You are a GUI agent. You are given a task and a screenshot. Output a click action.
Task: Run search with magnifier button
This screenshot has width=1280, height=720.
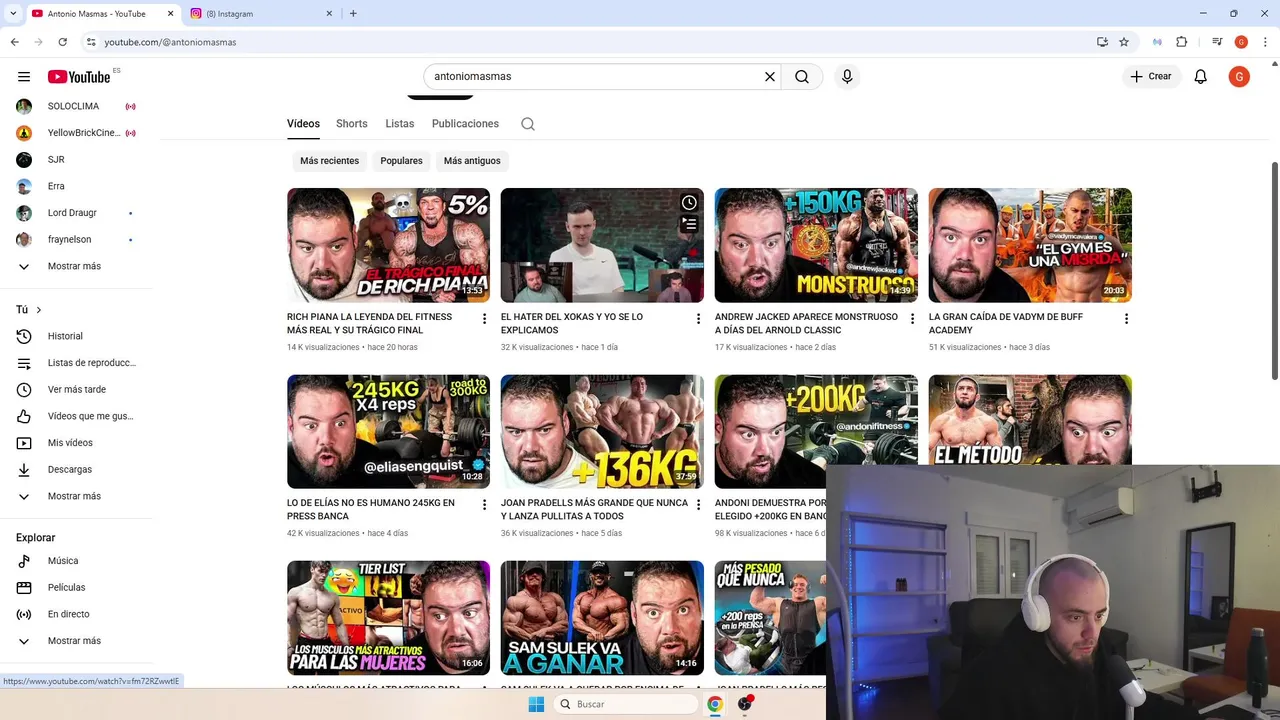[x=802, y=76]
